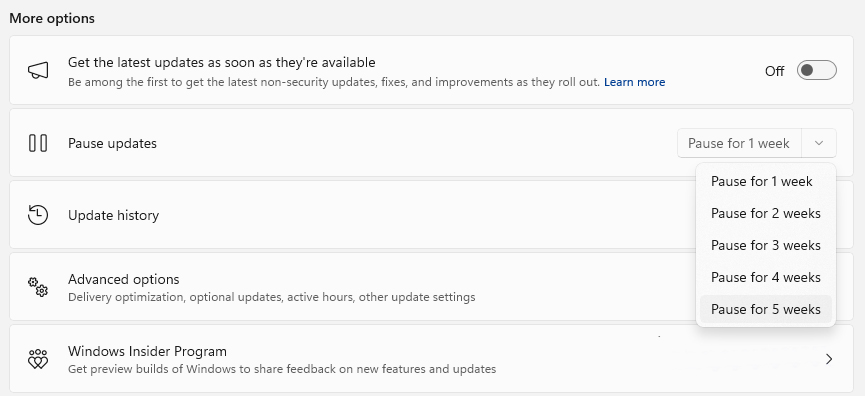Open Advanced options settings title
865x396 pixels.
124,279
